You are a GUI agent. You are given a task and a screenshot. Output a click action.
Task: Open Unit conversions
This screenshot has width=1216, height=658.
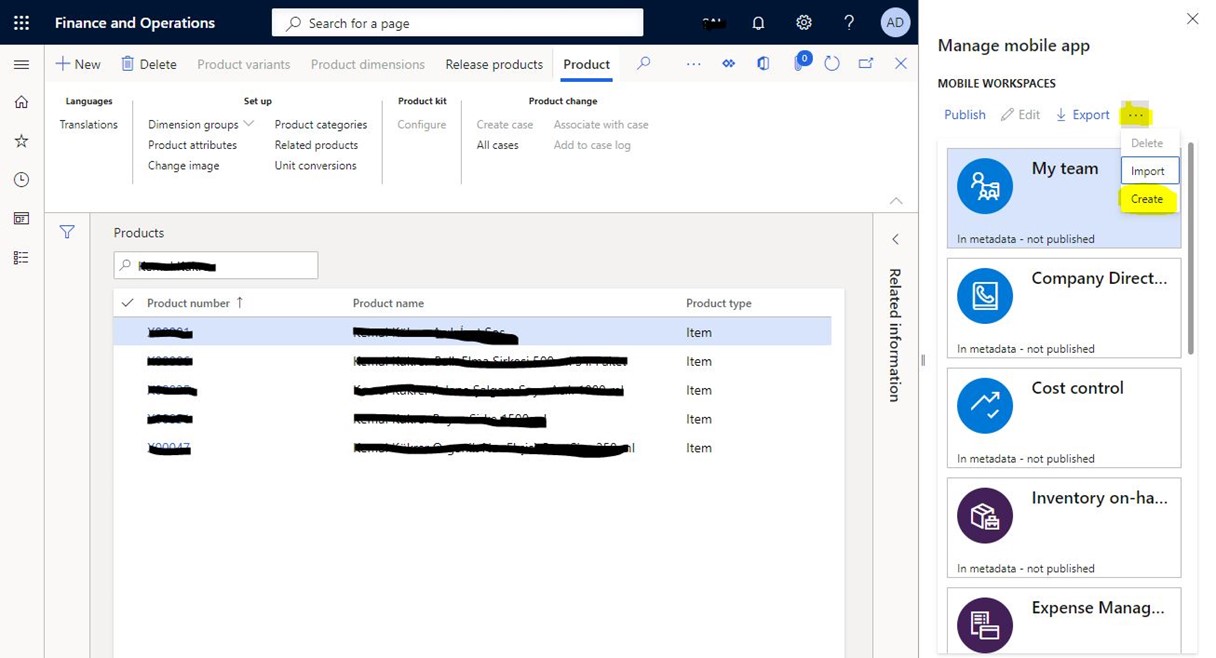point(315,166)
